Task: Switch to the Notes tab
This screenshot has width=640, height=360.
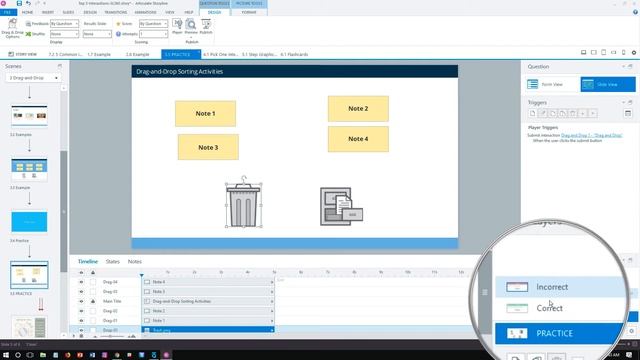Action: (135, 262)
